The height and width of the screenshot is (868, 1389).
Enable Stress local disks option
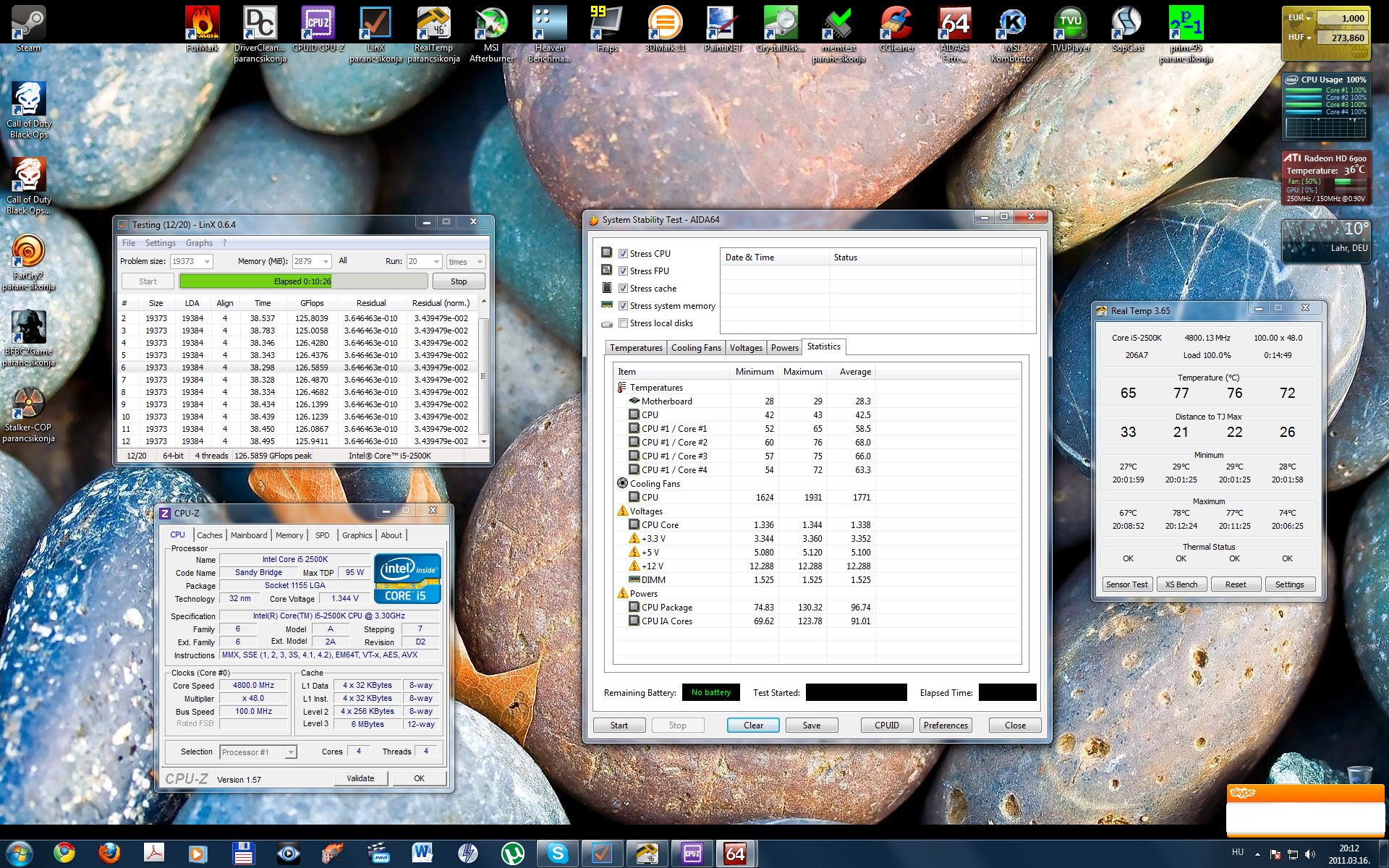click(623, 323)
